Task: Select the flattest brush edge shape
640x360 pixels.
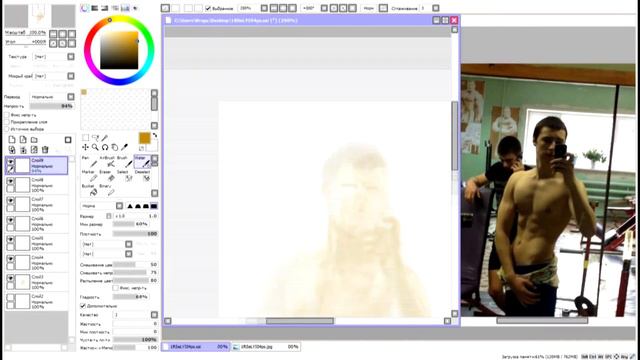Action: click(x=154, y=206)
